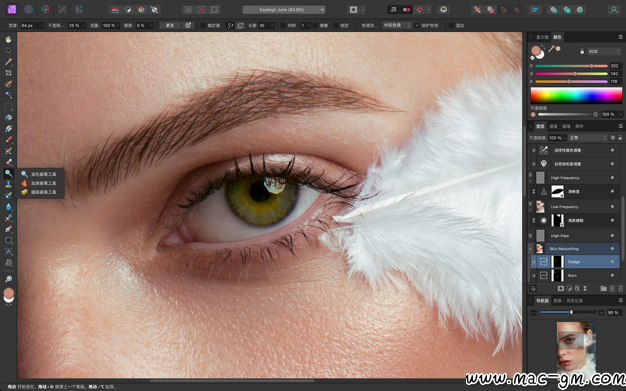The height and width of the screenshot is (391, 626).
Task: Open the document title Kayleigh June dropdown
Action: [284, 10]
